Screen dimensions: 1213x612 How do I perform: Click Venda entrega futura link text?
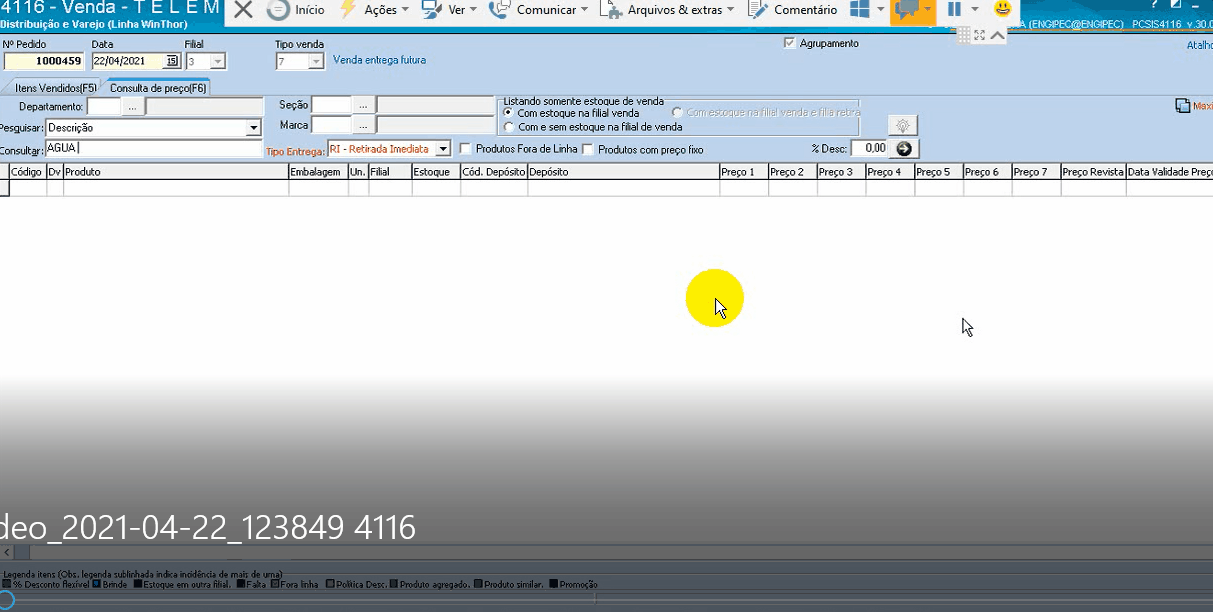[379, 60]
